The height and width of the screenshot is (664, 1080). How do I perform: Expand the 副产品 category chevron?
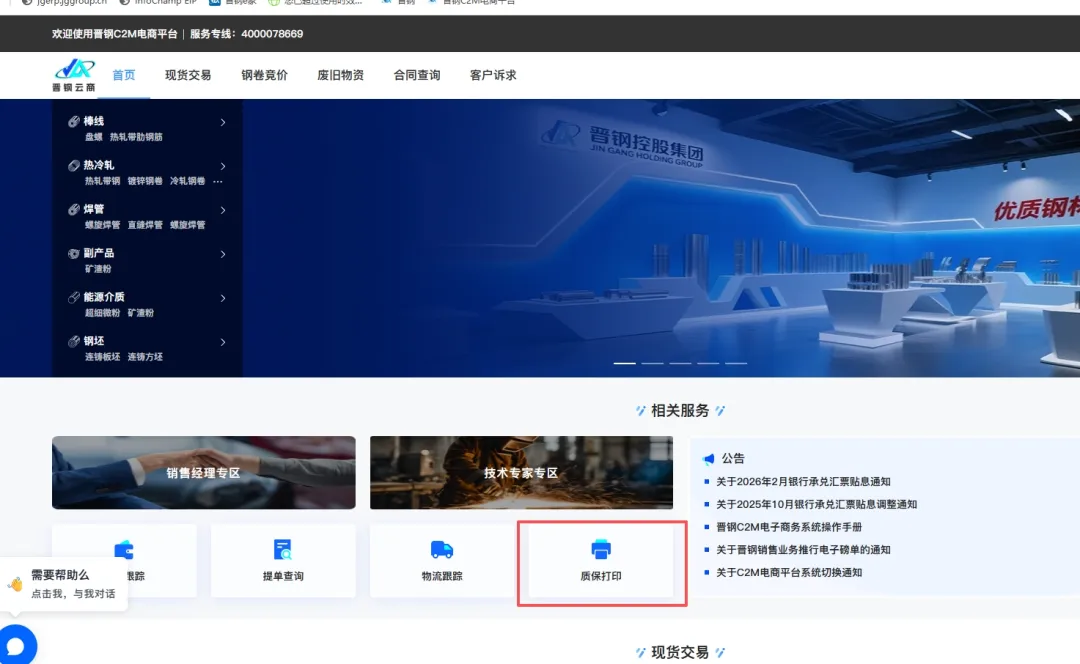pyautogui.click(x=222, y=254)
